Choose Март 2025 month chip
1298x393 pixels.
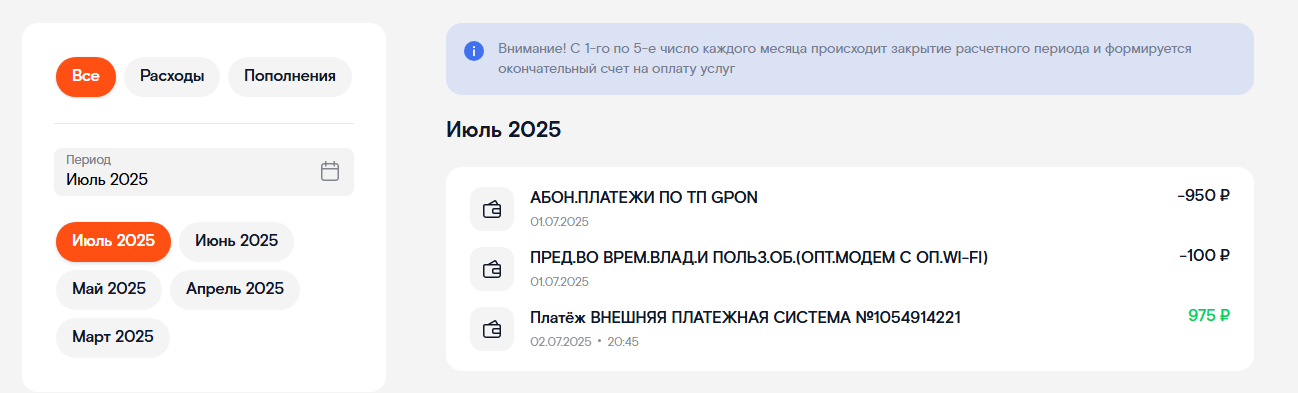(x=113, y=337)
